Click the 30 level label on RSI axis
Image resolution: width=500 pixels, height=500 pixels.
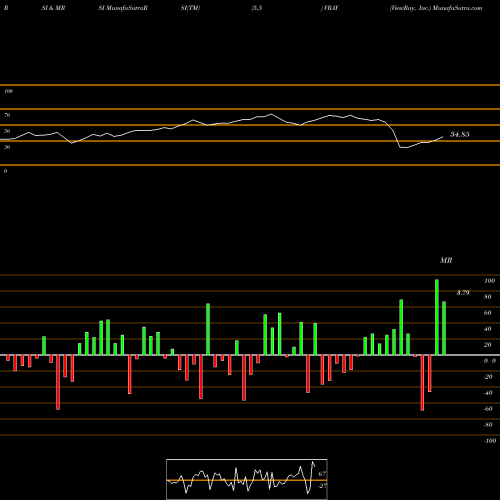click(7, 147)
